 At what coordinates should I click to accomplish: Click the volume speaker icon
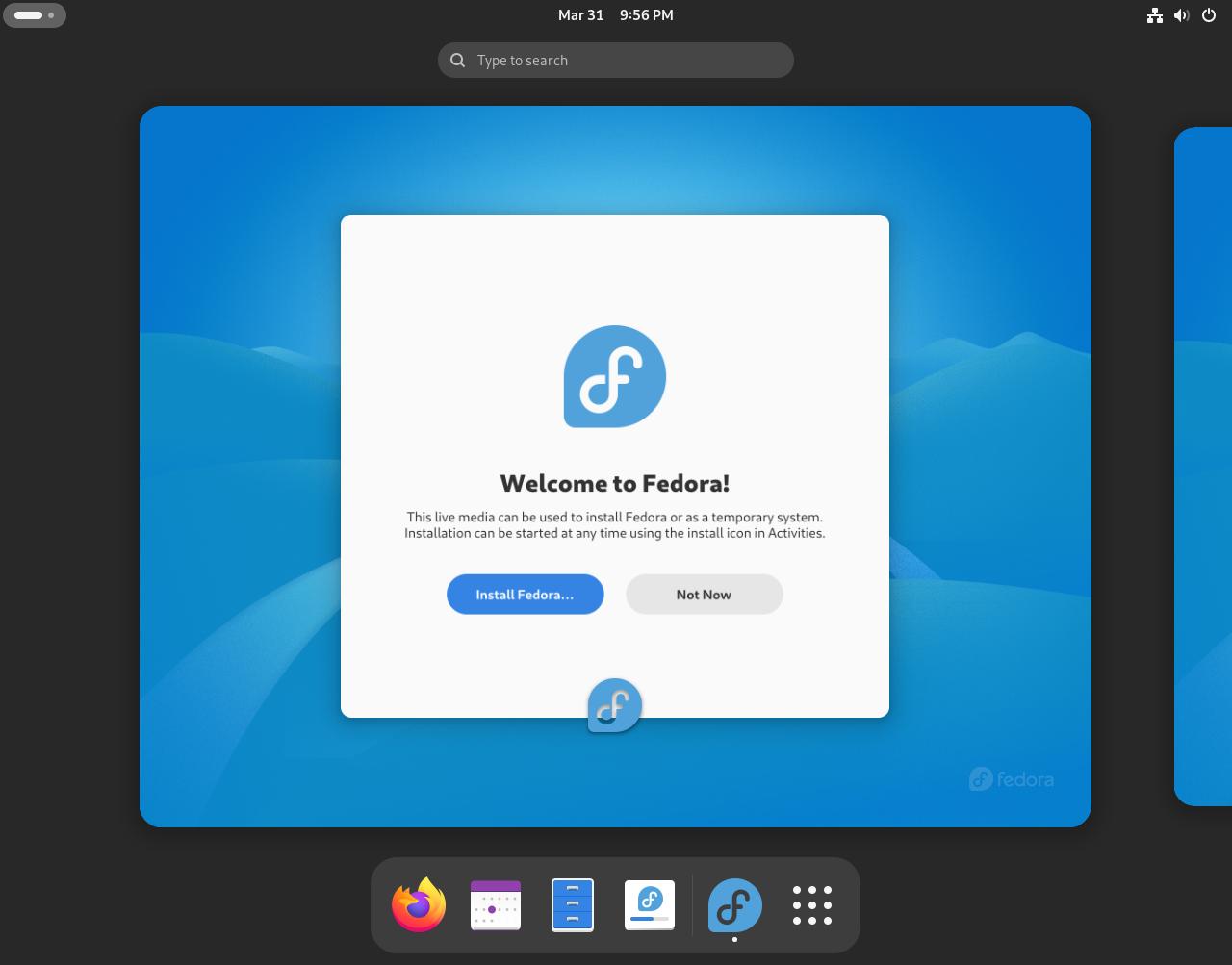1182,15
